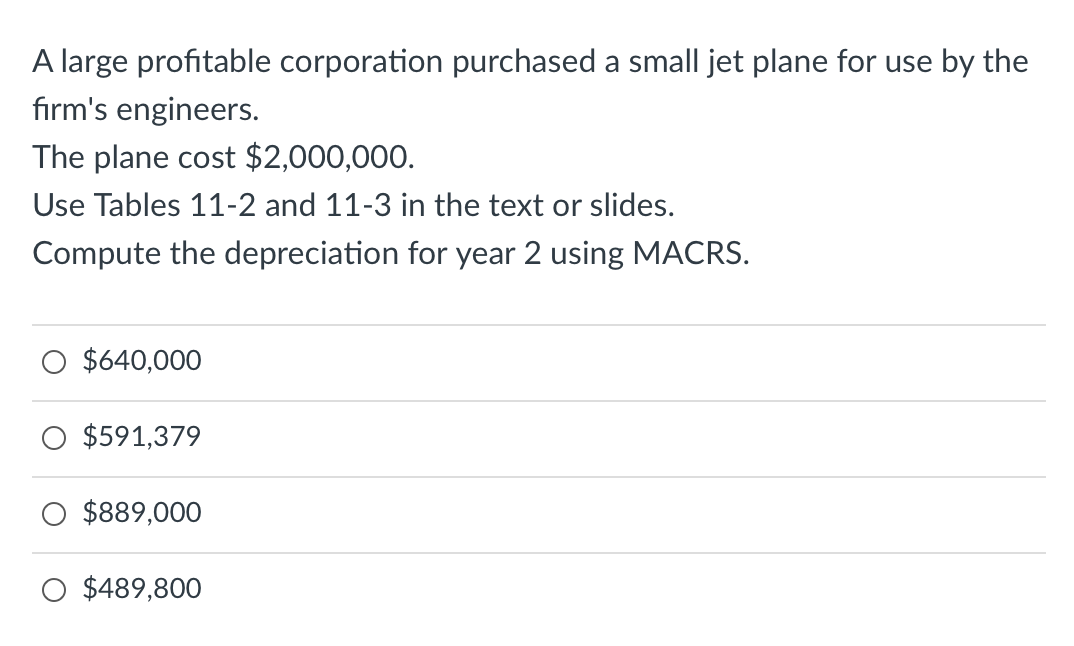Viewport: 1074px width, 646px height.
Task: Select the $591,379 radio button
Action: 55,438
